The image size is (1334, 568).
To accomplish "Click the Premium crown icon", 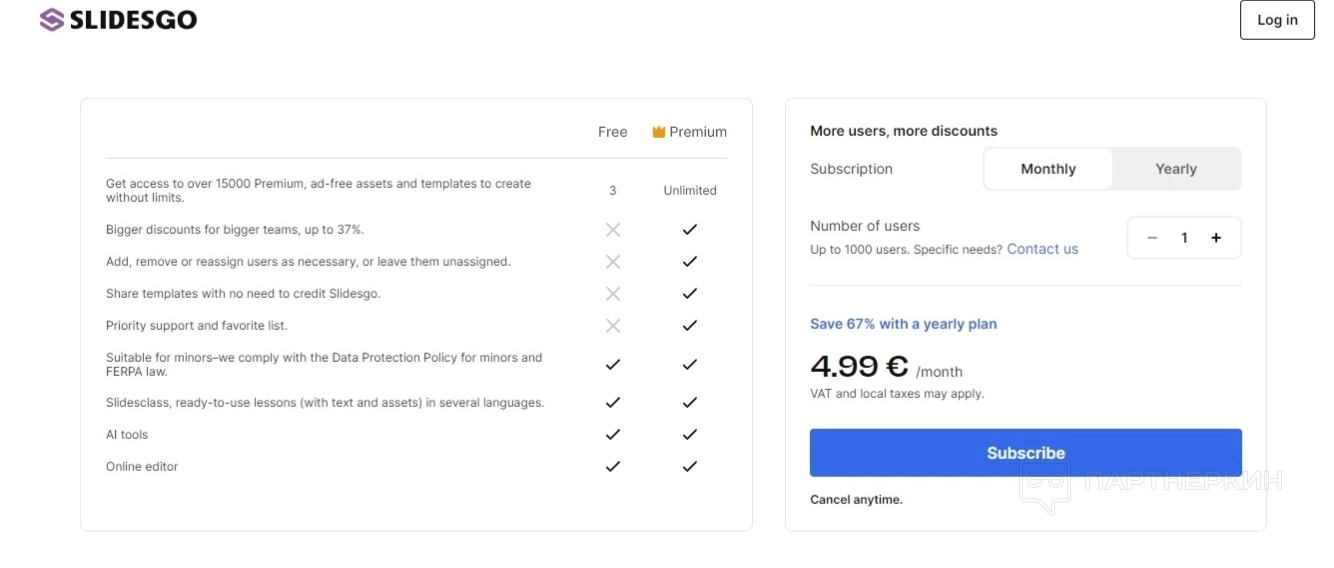I will (659, 132).
